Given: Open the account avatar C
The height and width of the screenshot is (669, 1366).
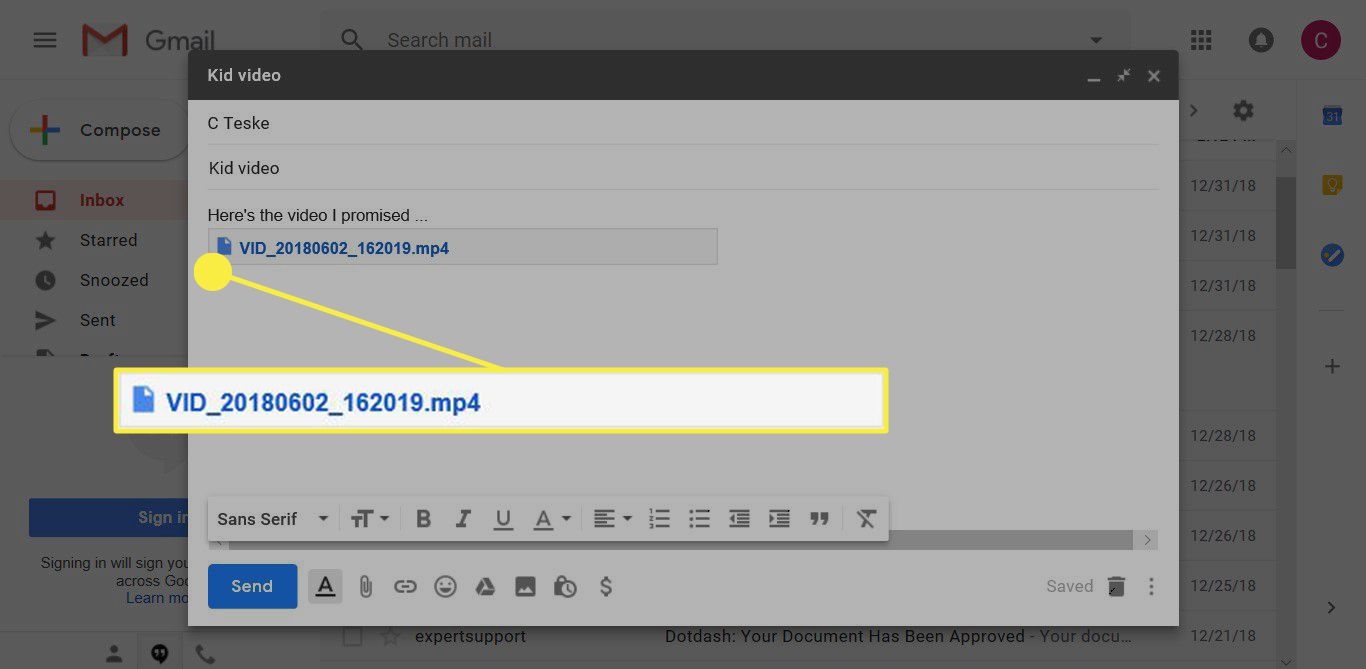Looking at the screenshot, I should tap(1321, 40).
